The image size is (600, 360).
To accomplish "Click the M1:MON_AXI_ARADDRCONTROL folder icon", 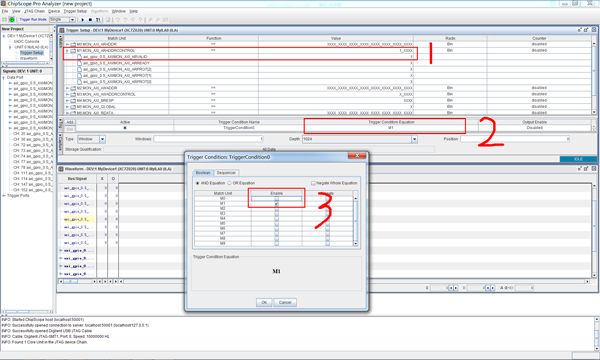I will 73,50.
